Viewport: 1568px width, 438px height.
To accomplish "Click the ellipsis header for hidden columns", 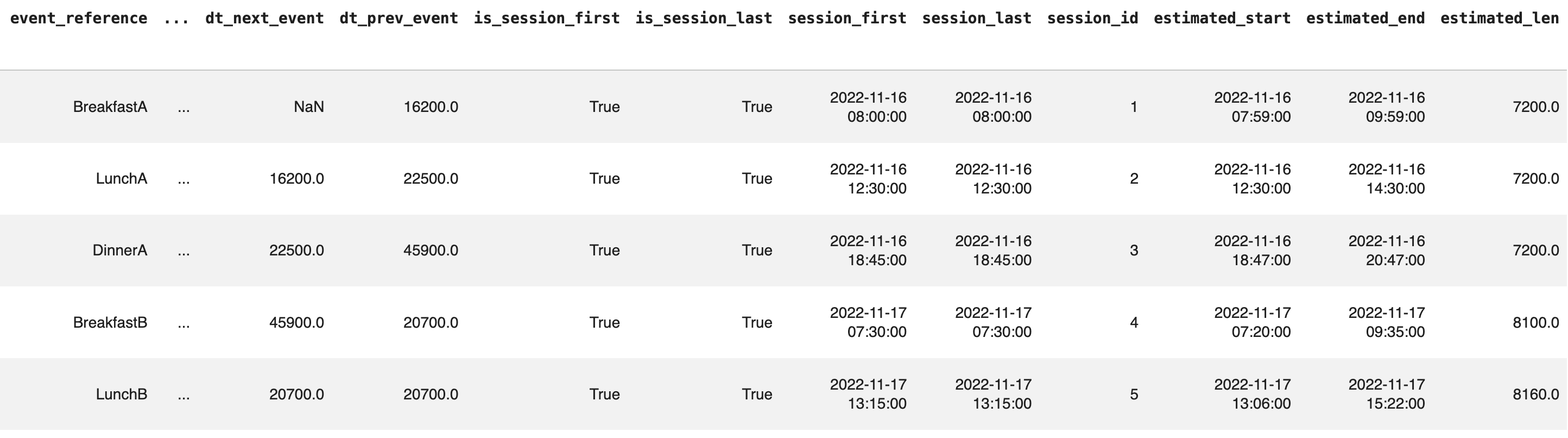I will pos(176,18).
